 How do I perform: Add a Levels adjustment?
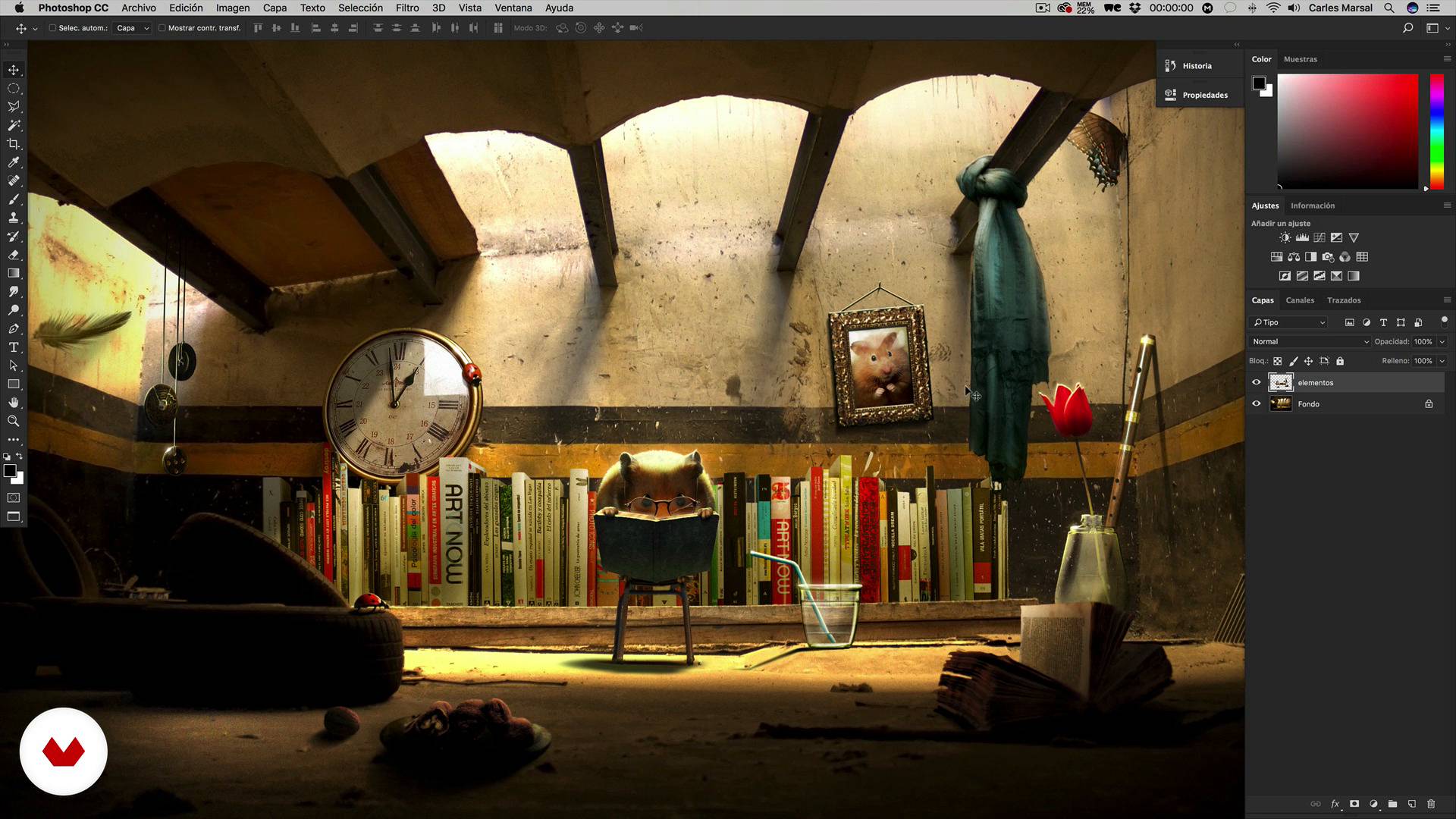tap(1302, 237)
